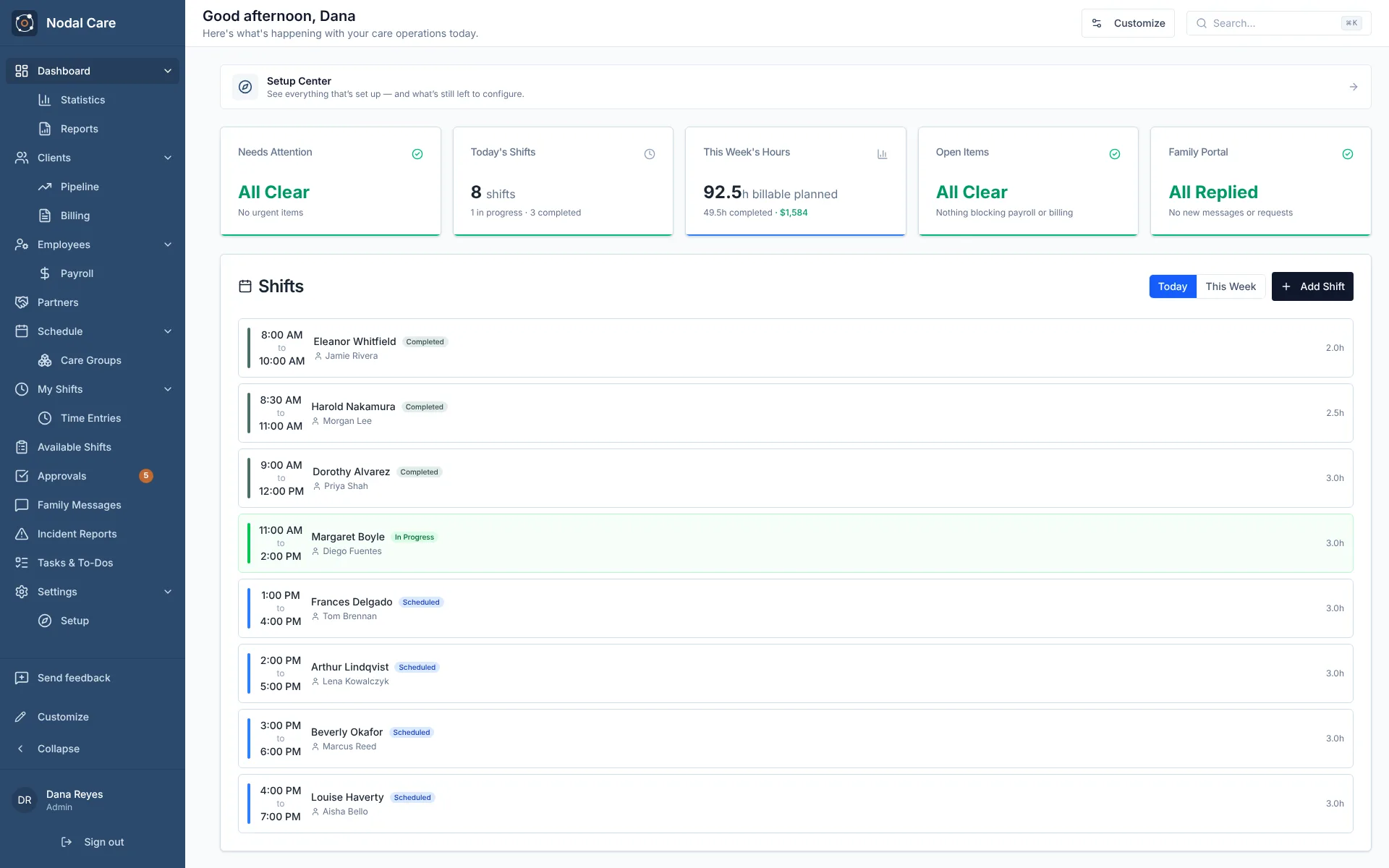1389x868 pixels.
Task: Toggle the Employees section chevron
Action: pyautogui.click(x=168, y=244)
